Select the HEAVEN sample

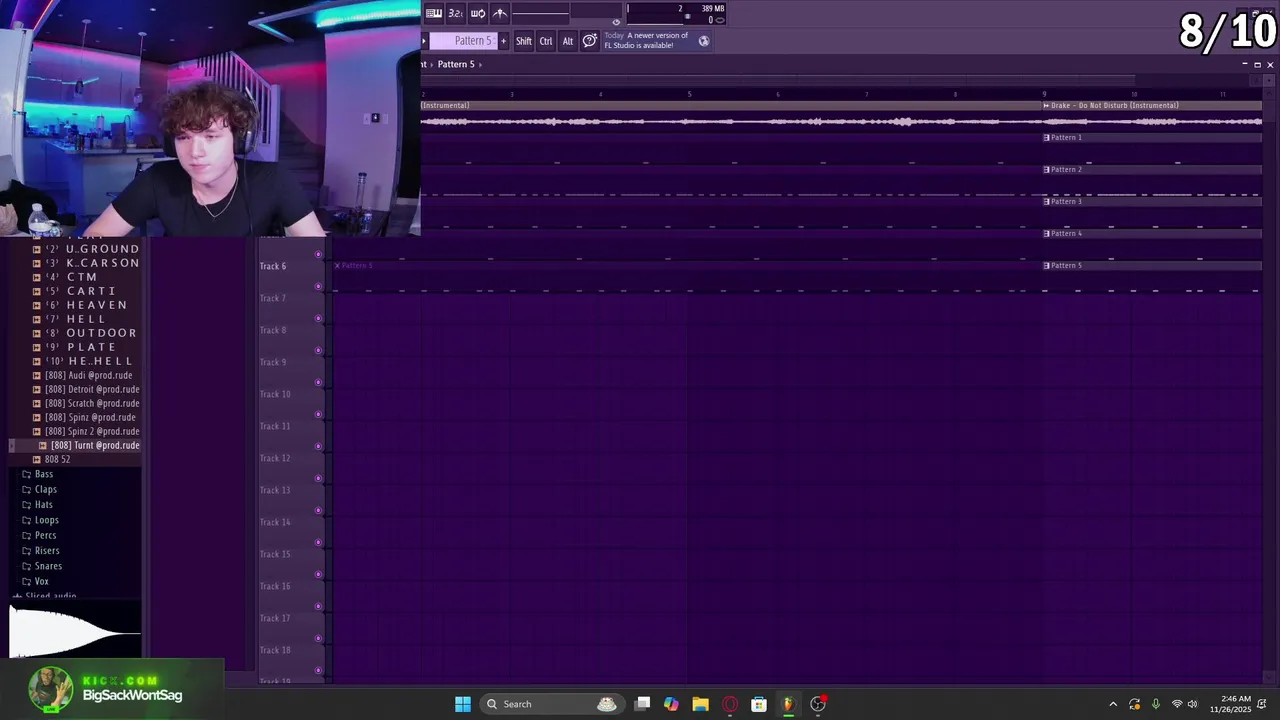click(81, 305)
